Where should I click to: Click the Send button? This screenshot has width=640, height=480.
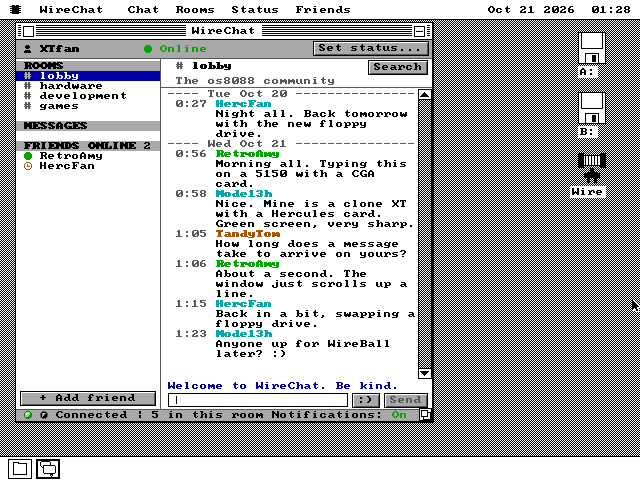click(406, 400)
